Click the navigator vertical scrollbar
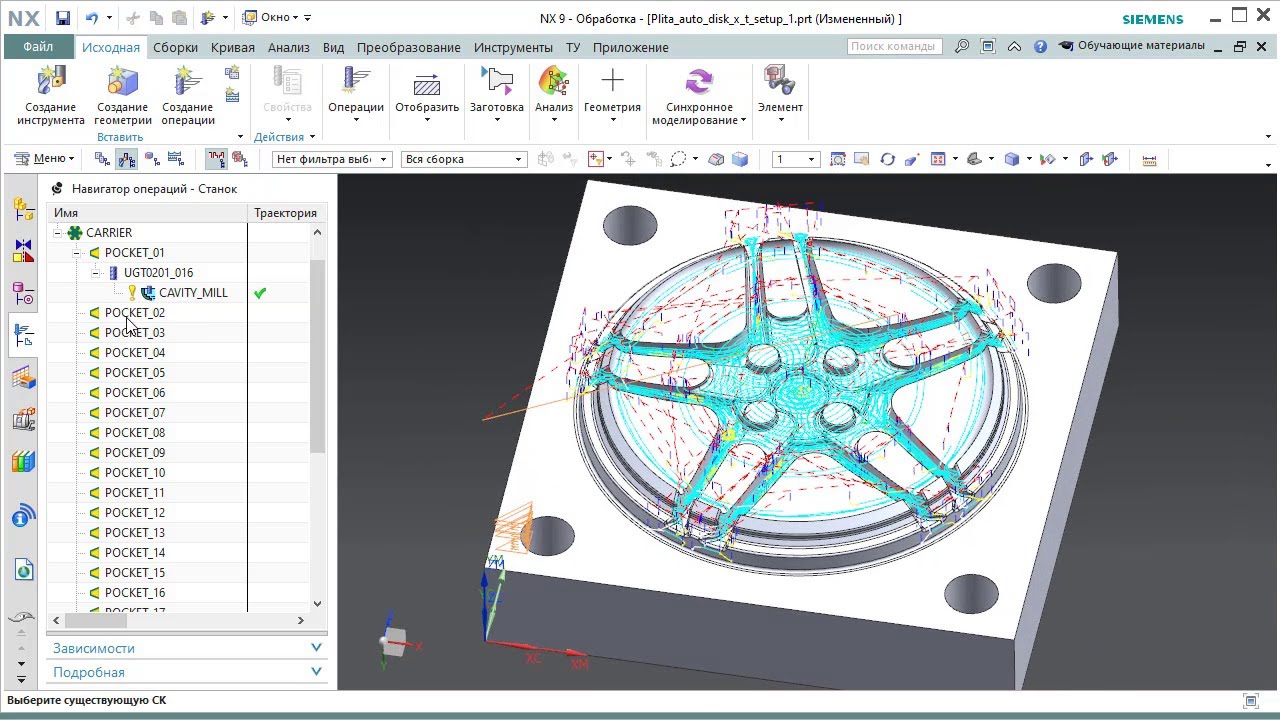Viewport: 1280px width, 720px height. (317, 355)
